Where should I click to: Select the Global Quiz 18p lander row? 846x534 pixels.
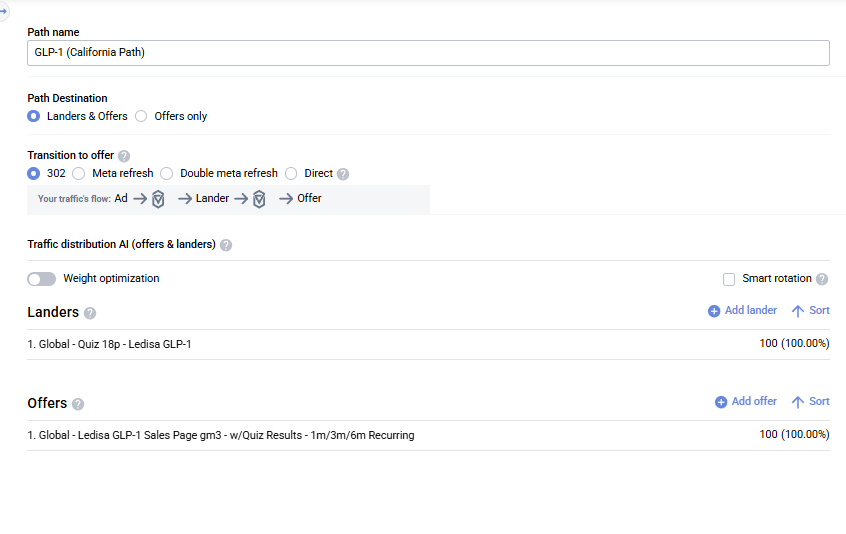click(x=110, y=344)
